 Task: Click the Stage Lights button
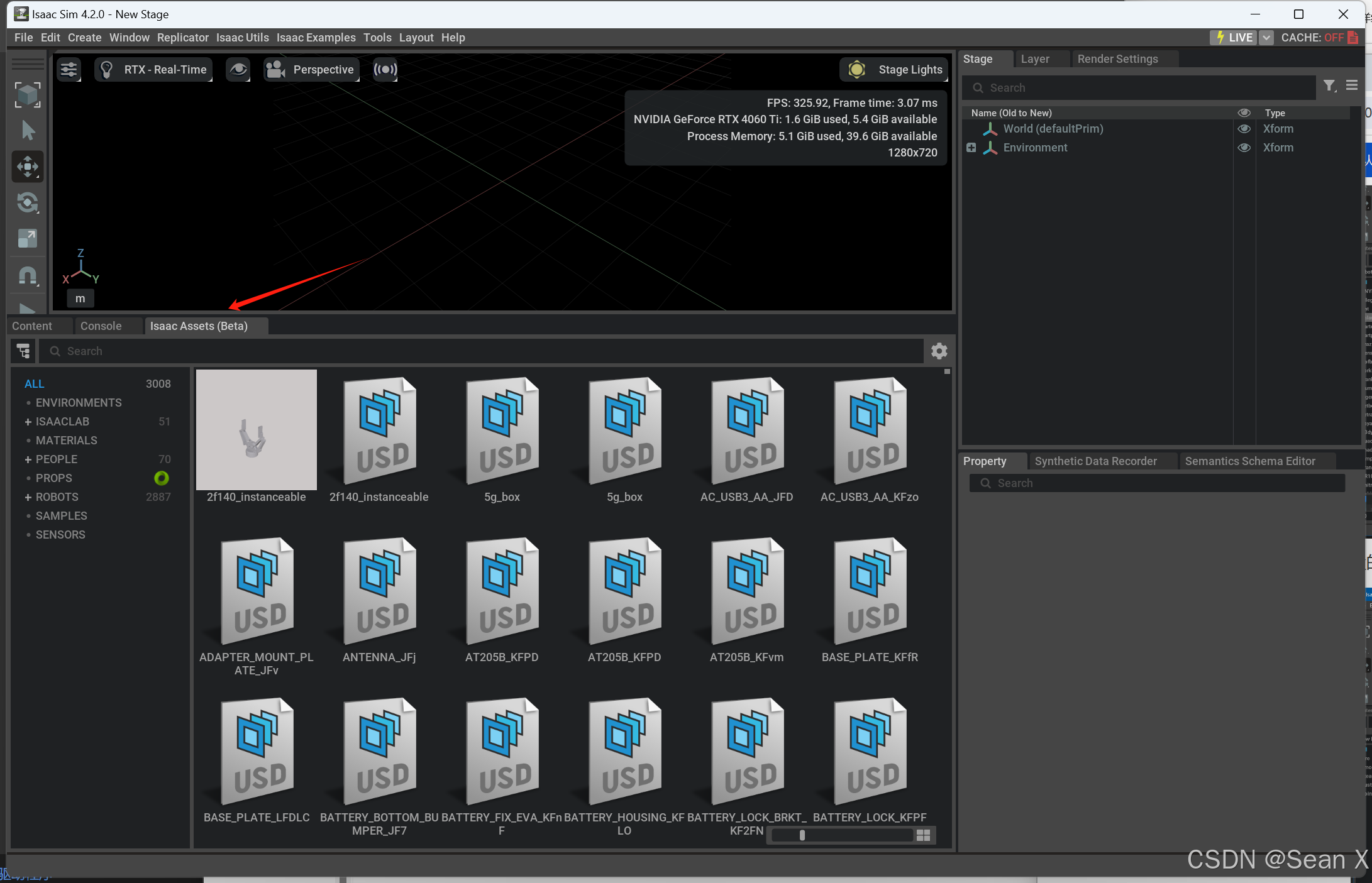click(895, 70)
